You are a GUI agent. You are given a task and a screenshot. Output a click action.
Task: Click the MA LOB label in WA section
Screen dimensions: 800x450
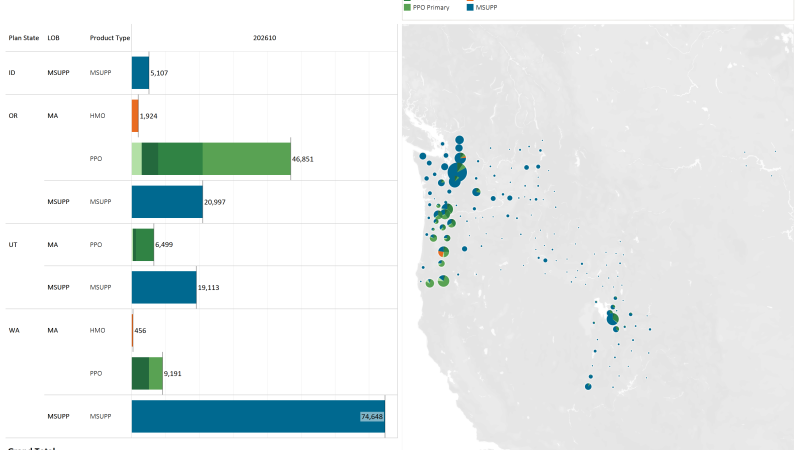tap(53, 331)
